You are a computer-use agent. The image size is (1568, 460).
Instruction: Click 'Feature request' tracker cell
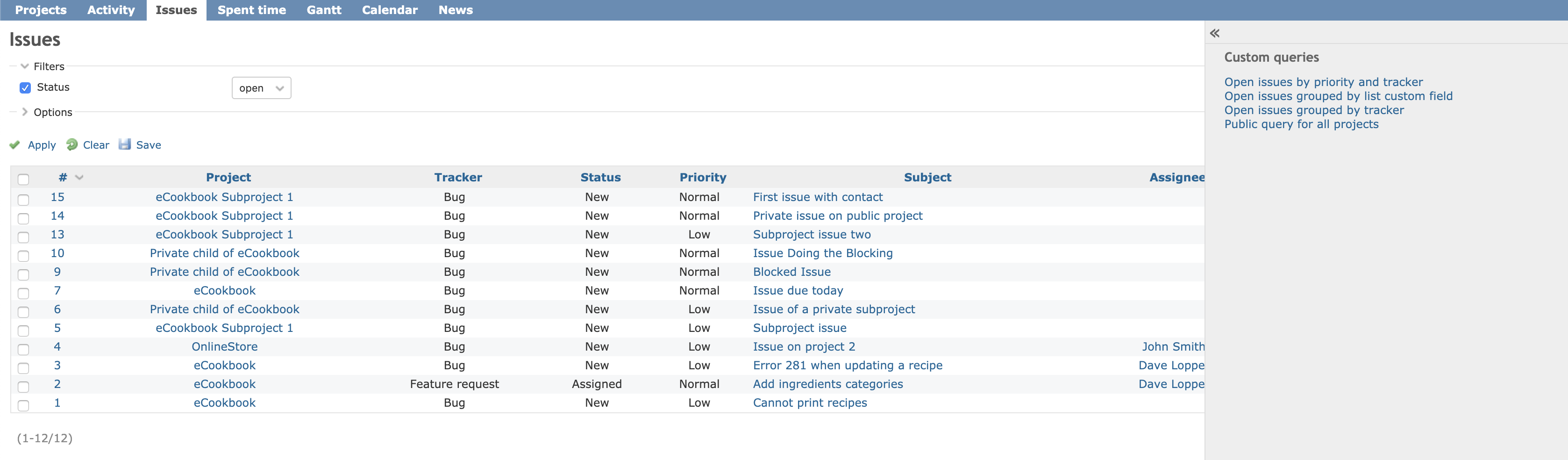tap(454, 384)
